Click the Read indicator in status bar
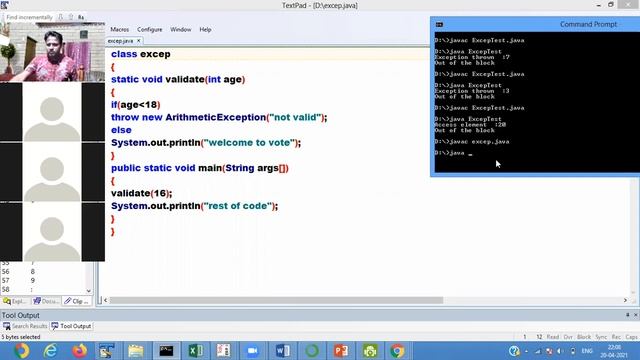 point(553,337)
